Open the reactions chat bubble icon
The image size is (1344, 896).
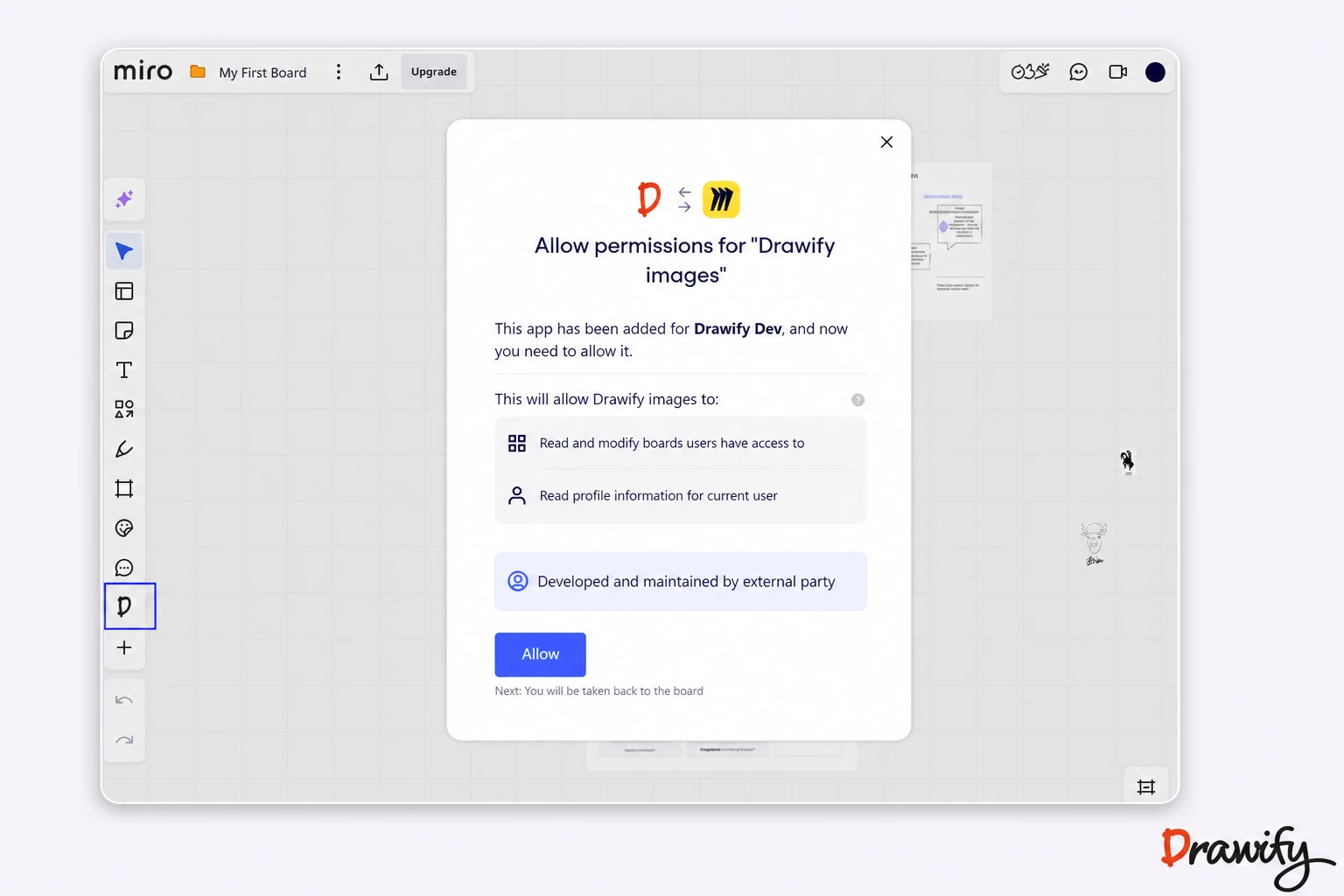(1079, 72)
